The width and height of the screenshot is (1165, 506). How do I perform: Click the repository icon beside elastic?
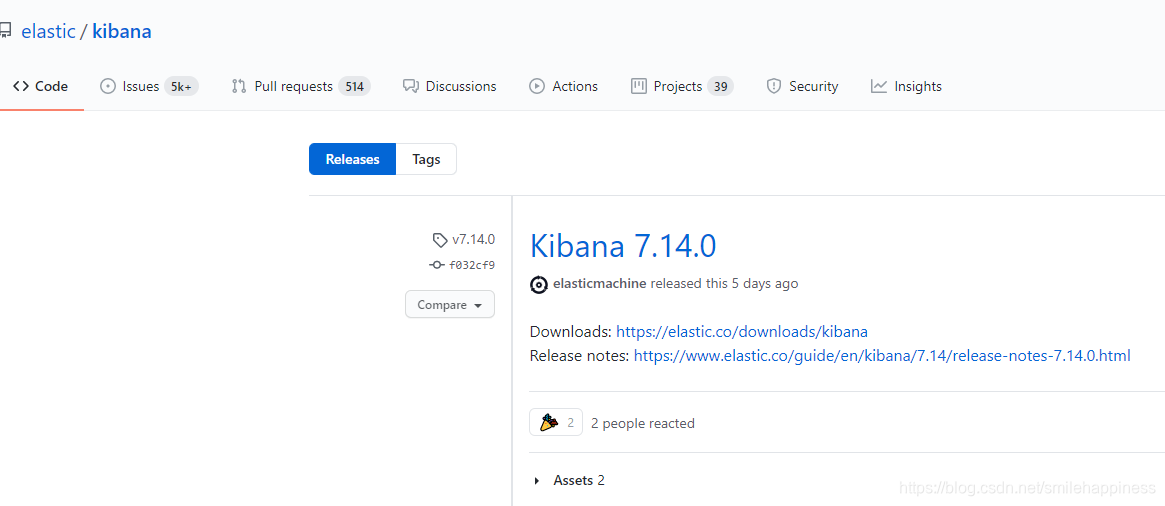5,32
